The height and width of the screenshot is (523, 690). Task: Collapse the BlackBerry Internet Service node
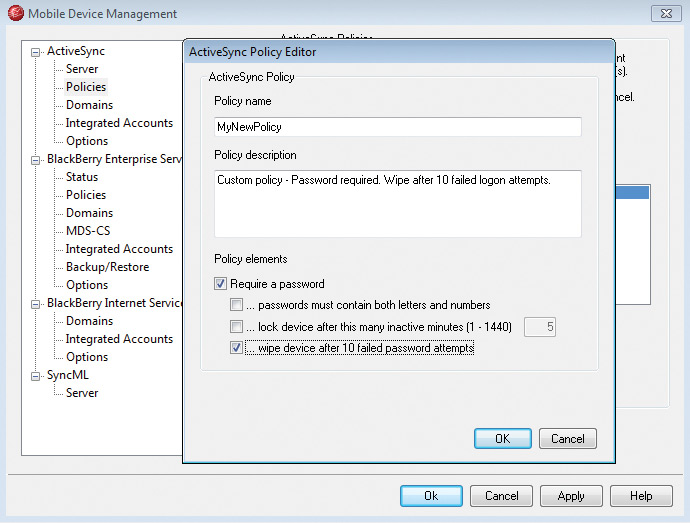point(35,304)
